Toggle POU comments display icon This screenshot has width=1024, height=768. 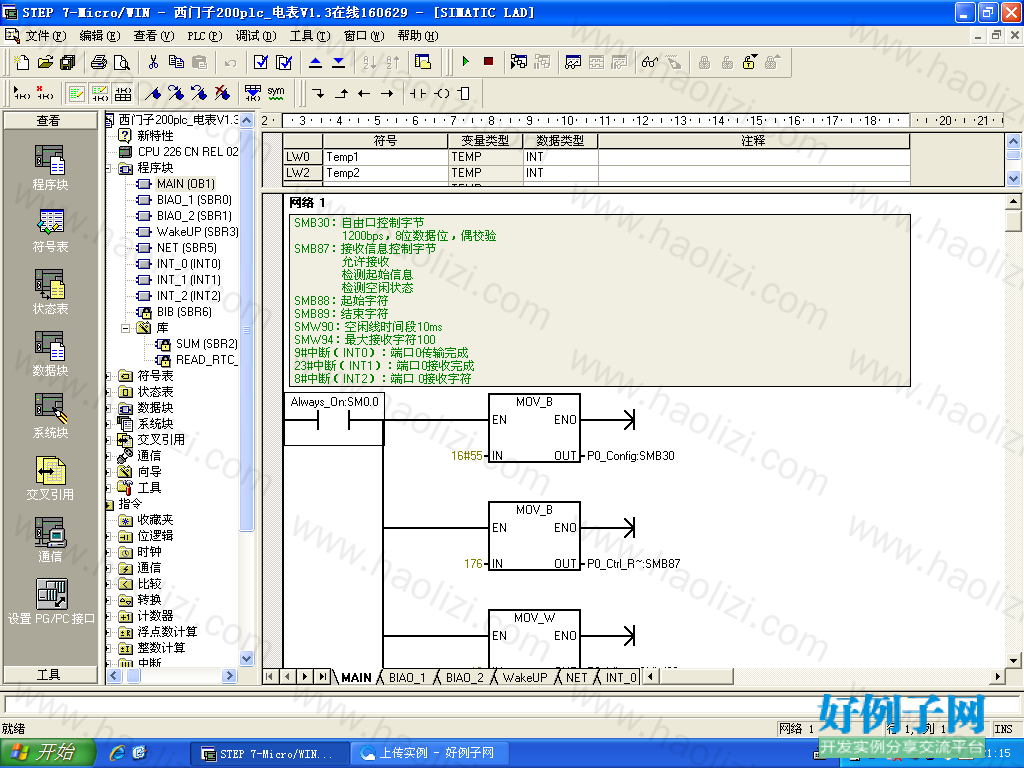coord(77,93)
